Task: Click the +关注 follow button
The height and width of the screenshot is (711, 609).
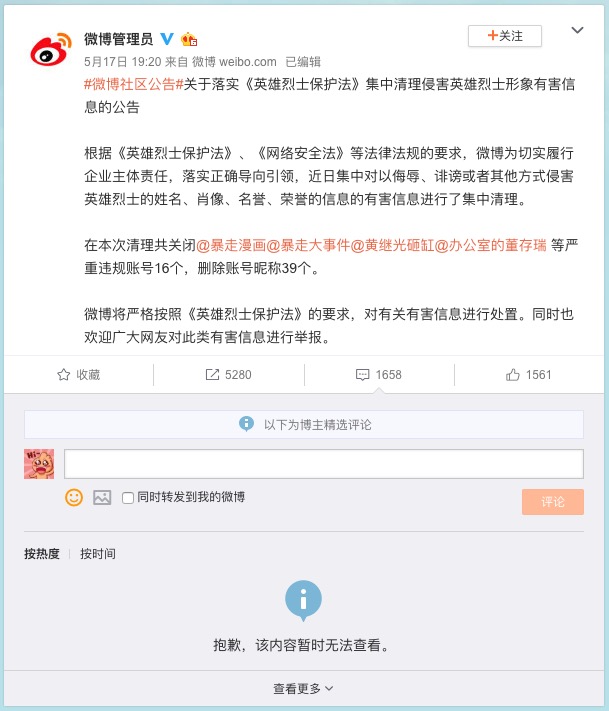Action: pos(505,36)
